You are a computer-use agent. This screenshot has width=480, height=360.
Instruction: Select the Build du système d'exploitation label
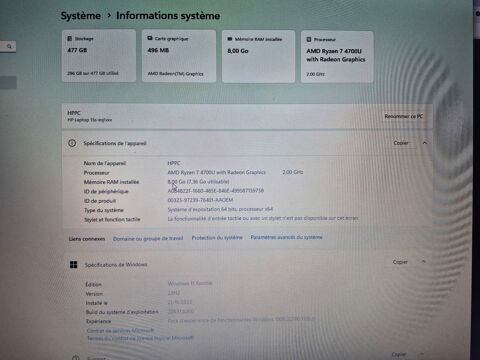[122, 312]
